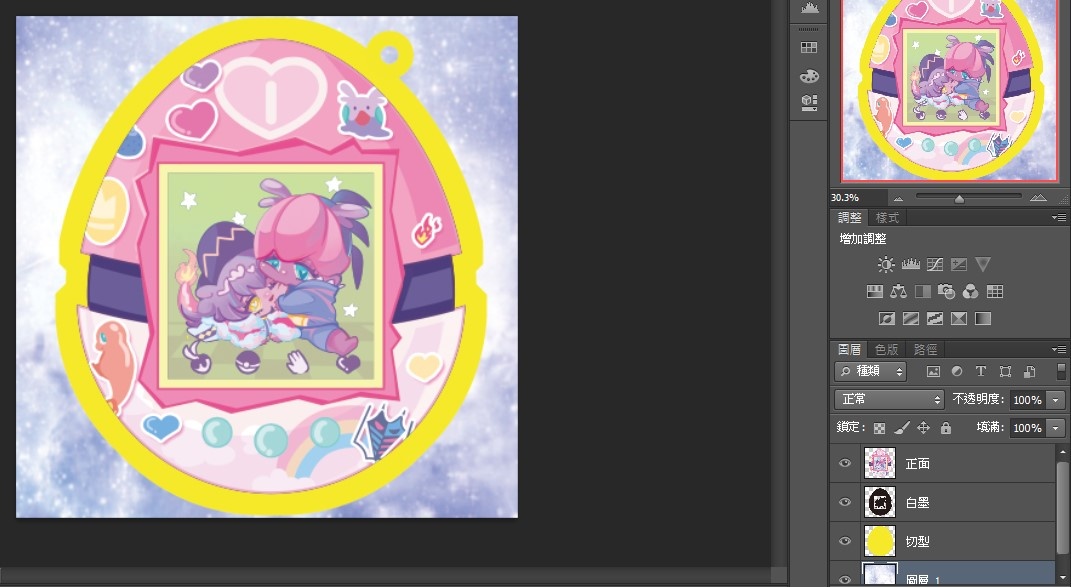Click the Navigator zoom slider handle
Image resolution: width=1071 pixels, height=587 pixels.
pos(960,199)
